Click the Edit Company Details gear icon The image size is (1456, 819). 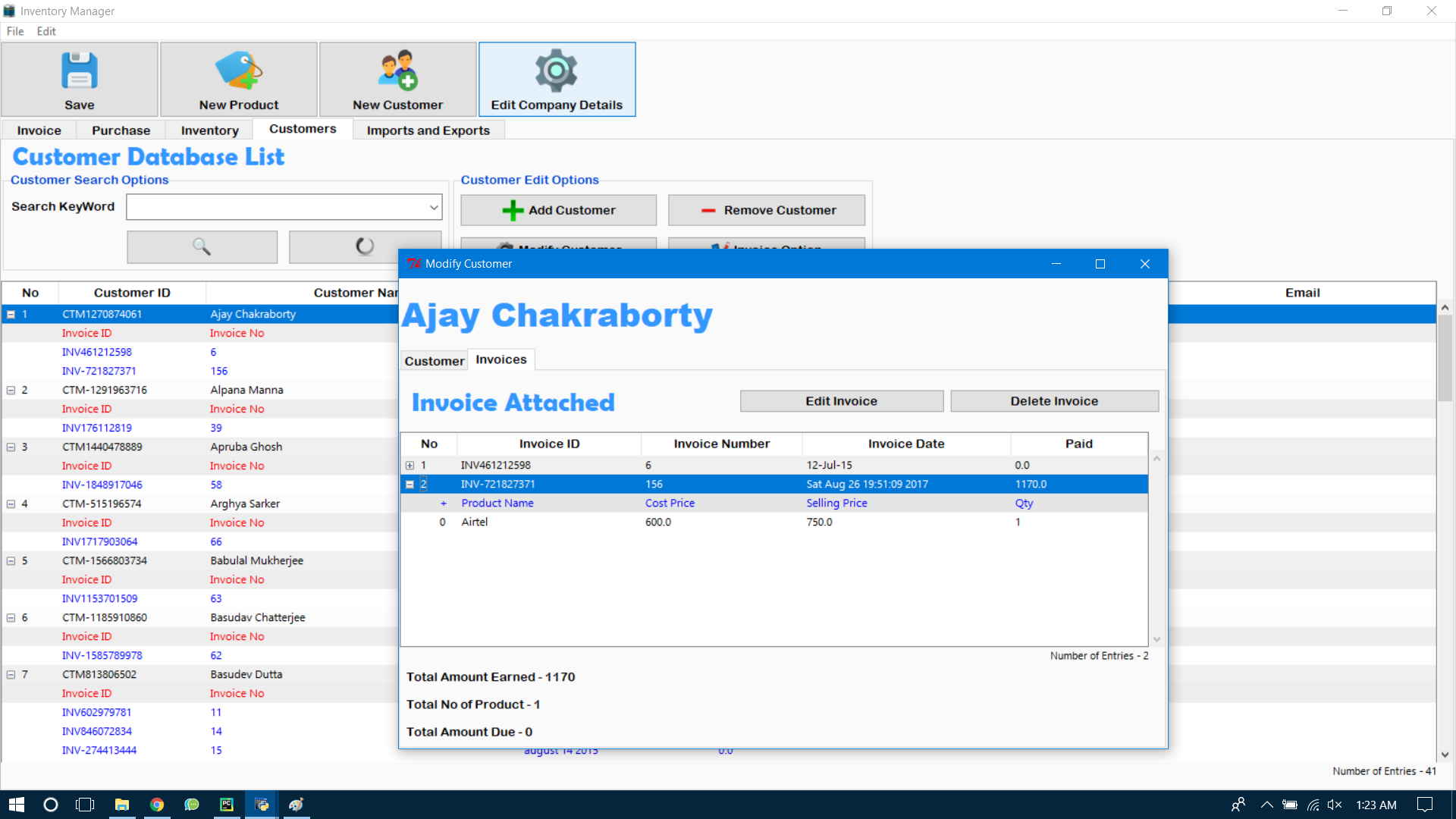557,71
